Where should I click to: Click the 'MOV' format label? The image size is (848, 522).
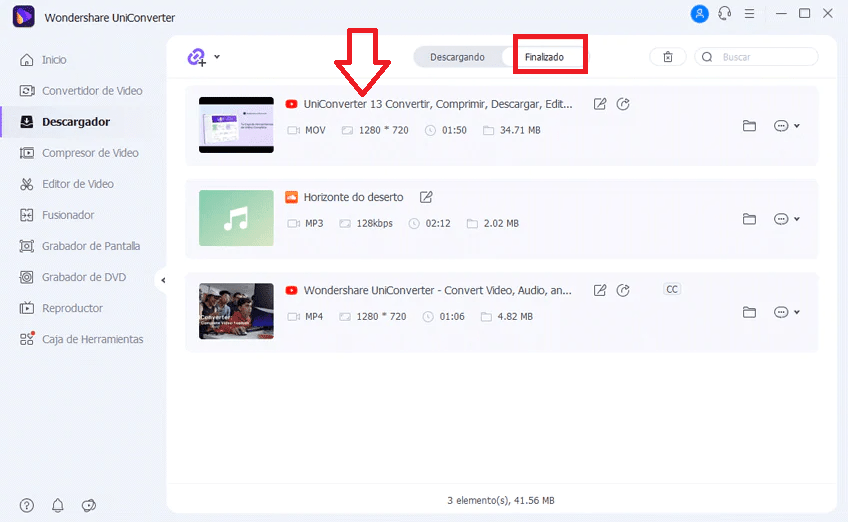point(315,130)
